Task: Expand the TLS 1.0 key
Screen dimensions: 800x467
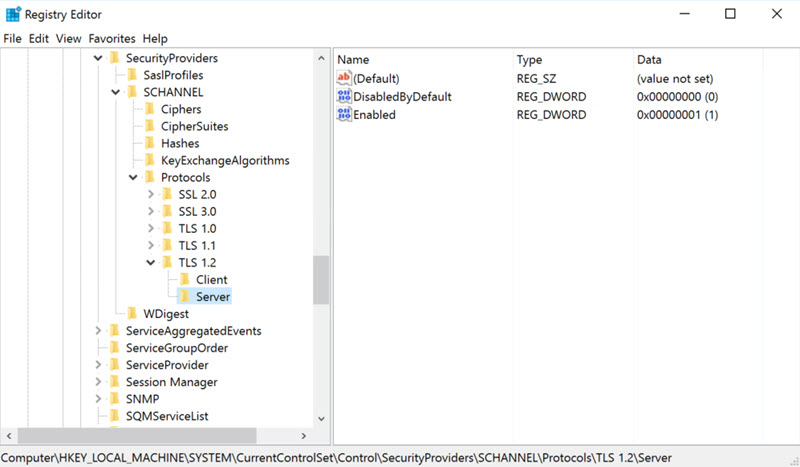Action: (151, 228)
